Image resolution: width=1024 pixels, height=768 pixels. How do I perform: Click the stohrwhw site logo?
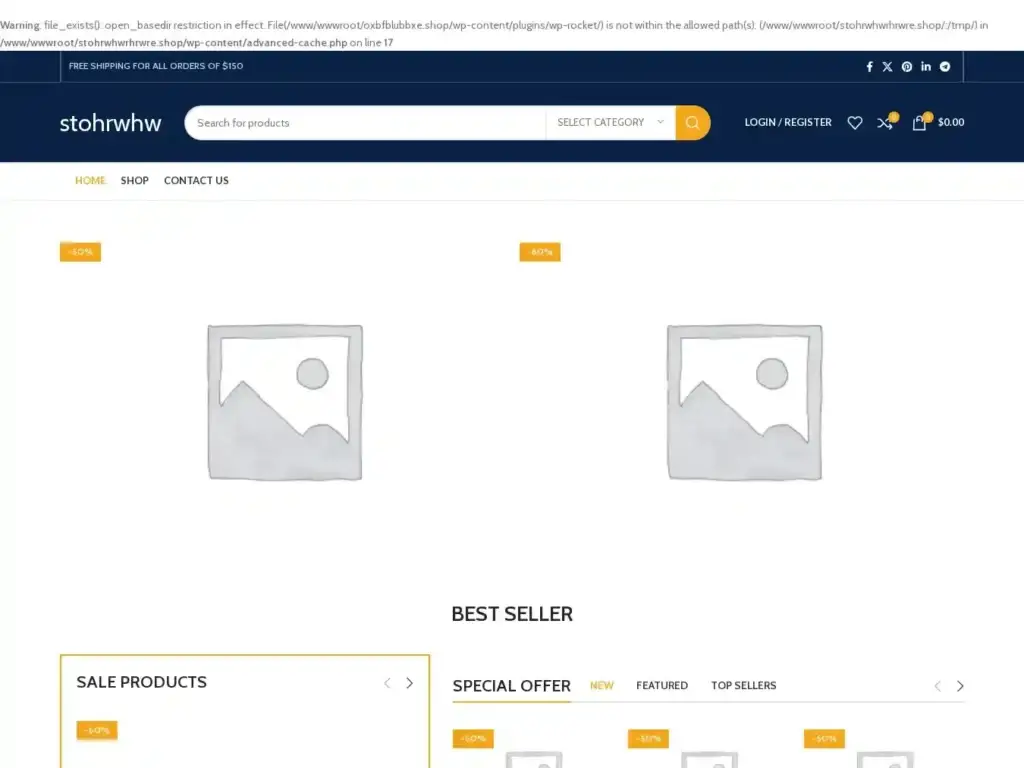tap(110, 123)
